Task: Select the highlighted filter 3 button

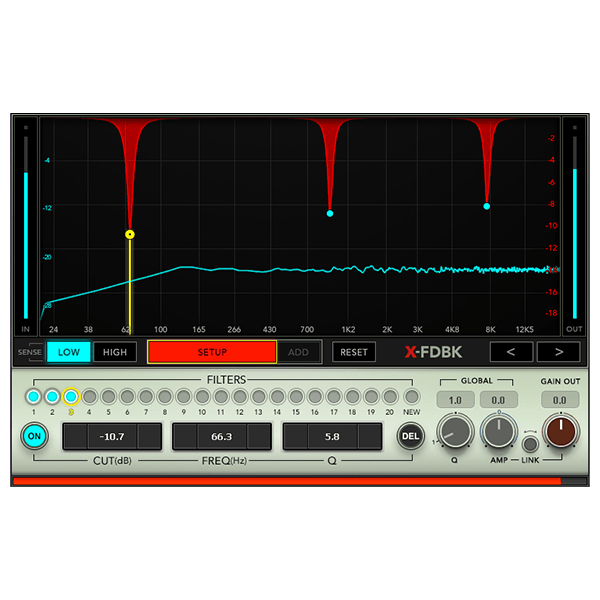Action: tap(71, 396)
